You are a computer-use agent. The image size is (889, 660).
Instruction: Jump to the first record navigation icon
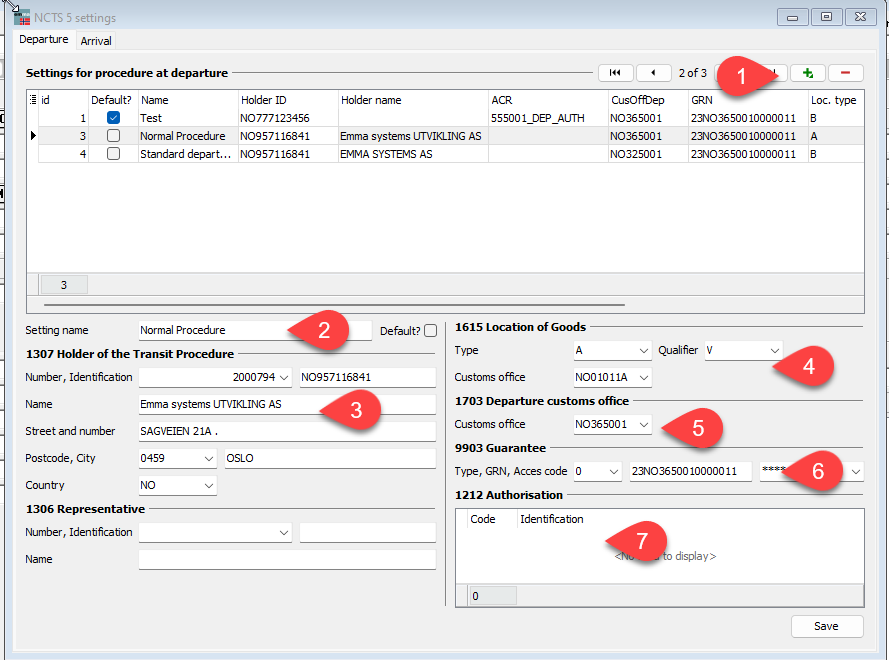point(615,72)
